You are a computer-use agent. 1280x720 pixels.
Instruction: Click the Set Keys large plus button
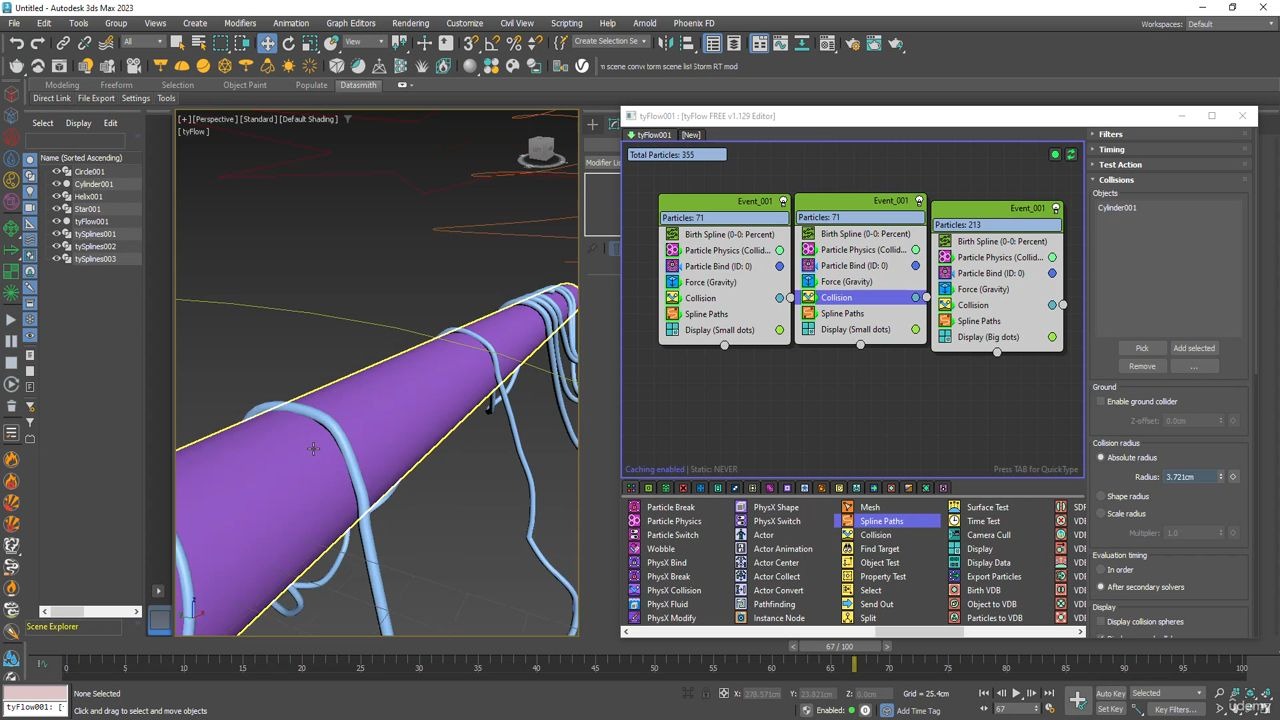(1077, 700)
